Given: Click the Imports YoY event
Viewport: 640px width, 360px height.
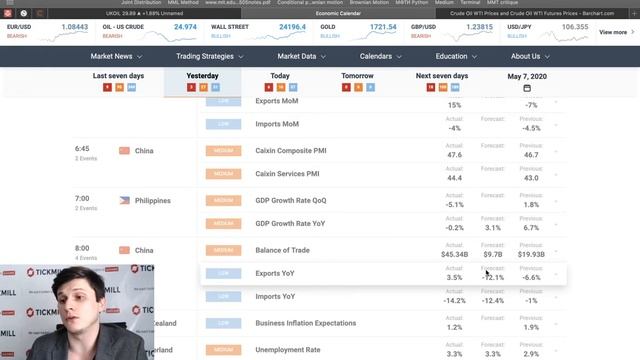Looking at the screenshot, I should pos(275,297).
